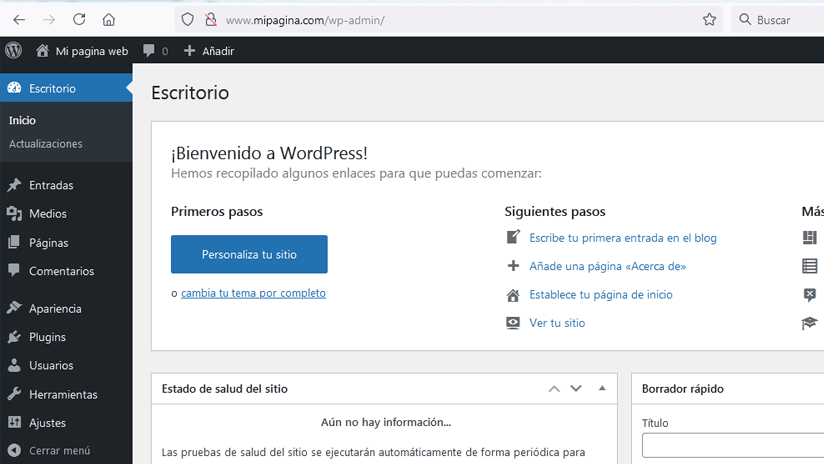Viewport: 824px width, 464px height.
Task: Open the site security shield icon
Action: point(188,20)
